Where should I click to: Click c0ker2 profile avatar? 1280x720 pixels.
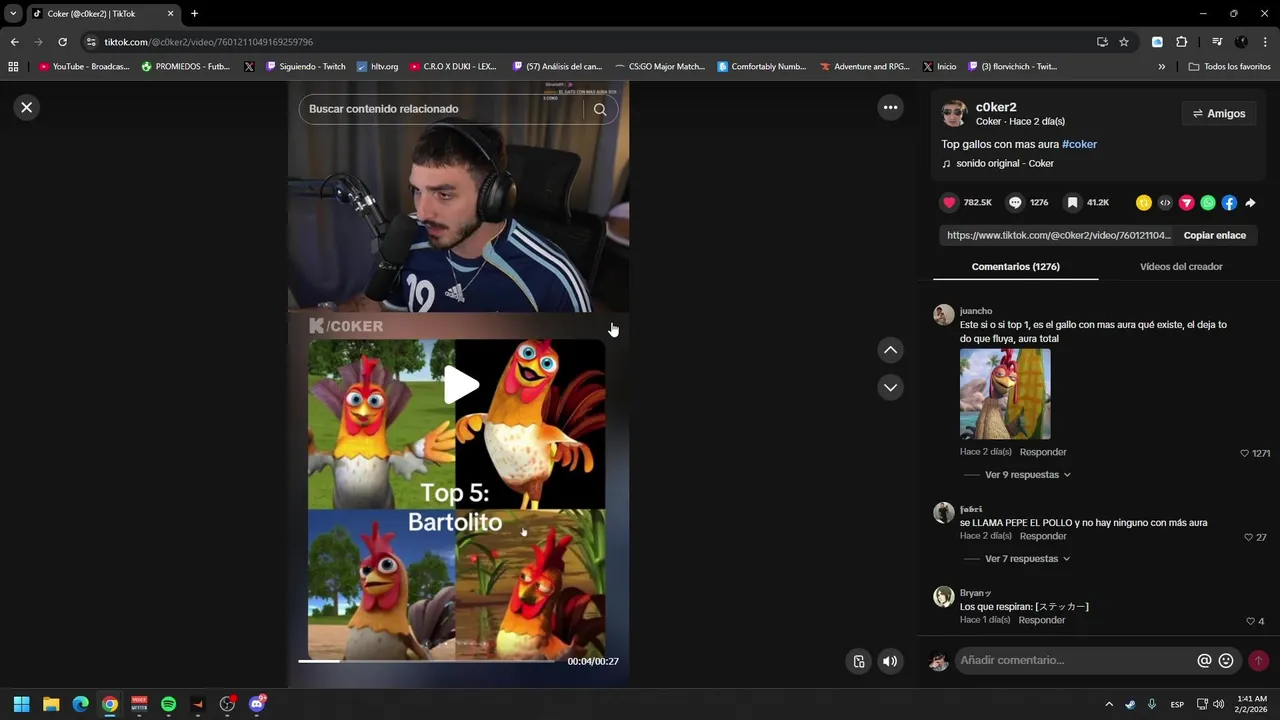954,113
